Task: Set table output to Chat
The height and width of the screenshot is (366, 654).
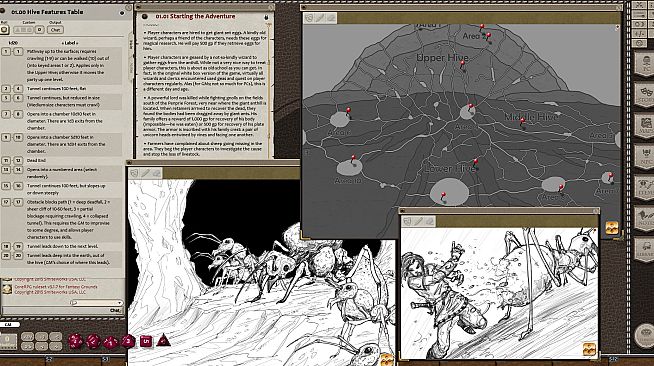Action: click(55, 30)
